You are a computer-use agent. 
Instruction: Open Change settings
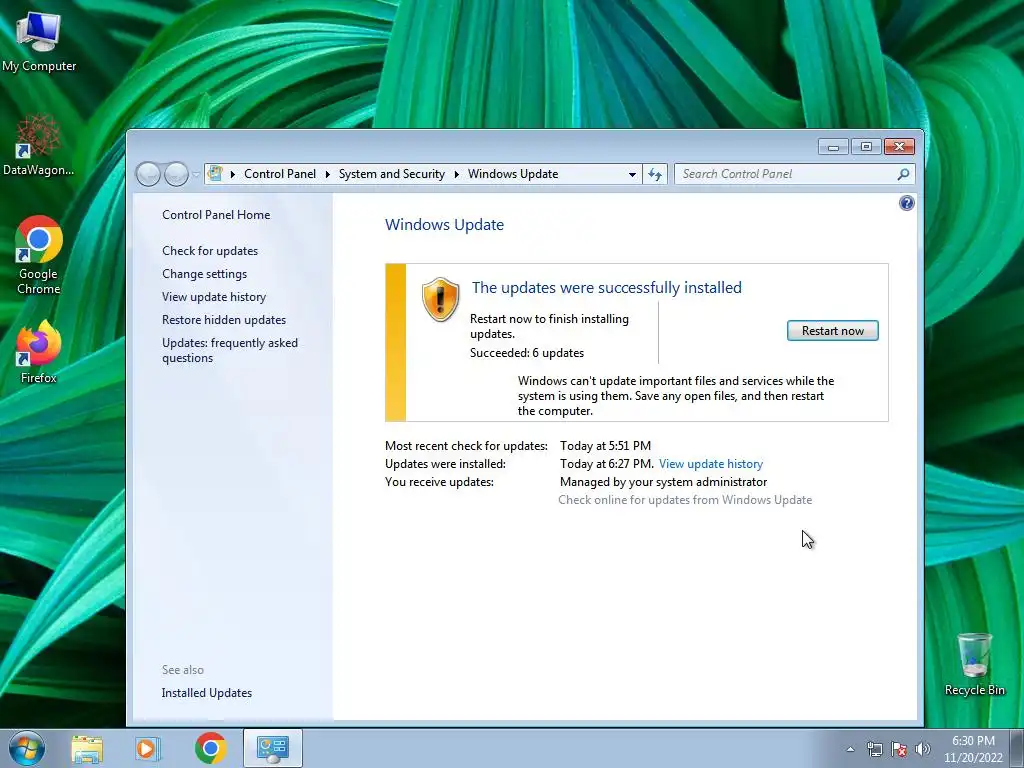[x=204, y=274]
